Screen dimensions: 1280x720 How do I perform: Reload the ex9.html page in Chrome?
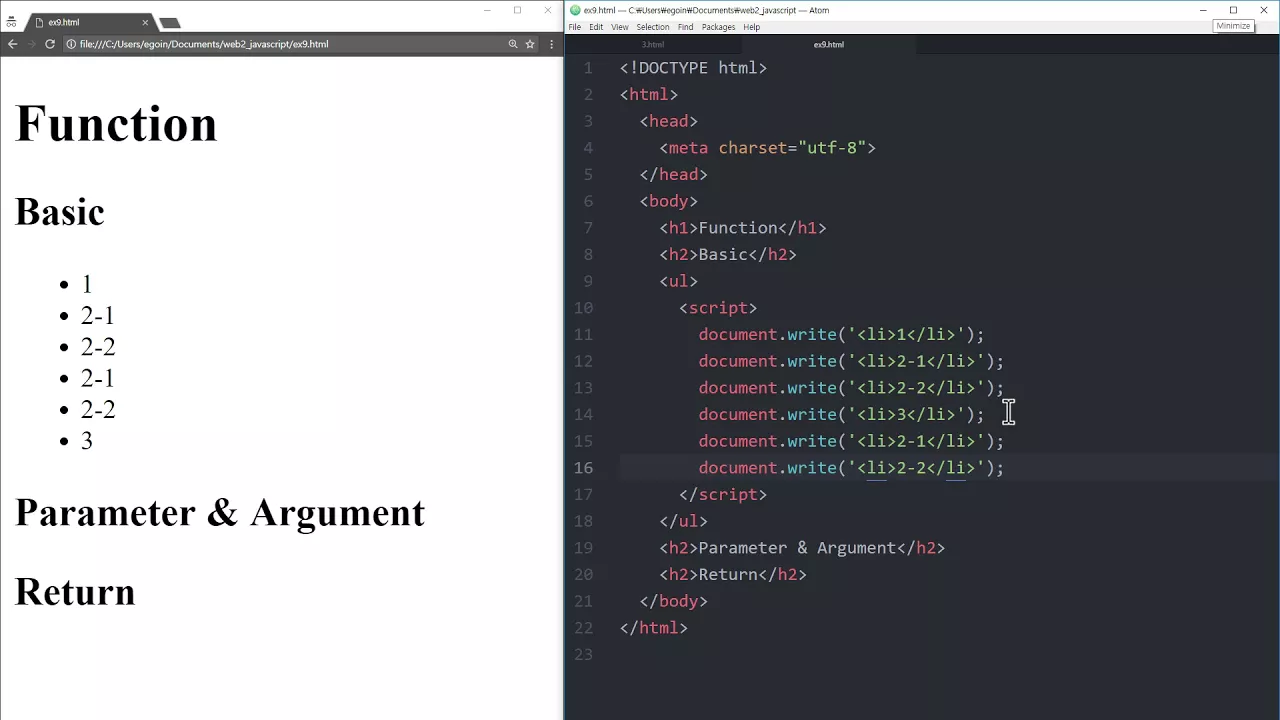point(50,44)
